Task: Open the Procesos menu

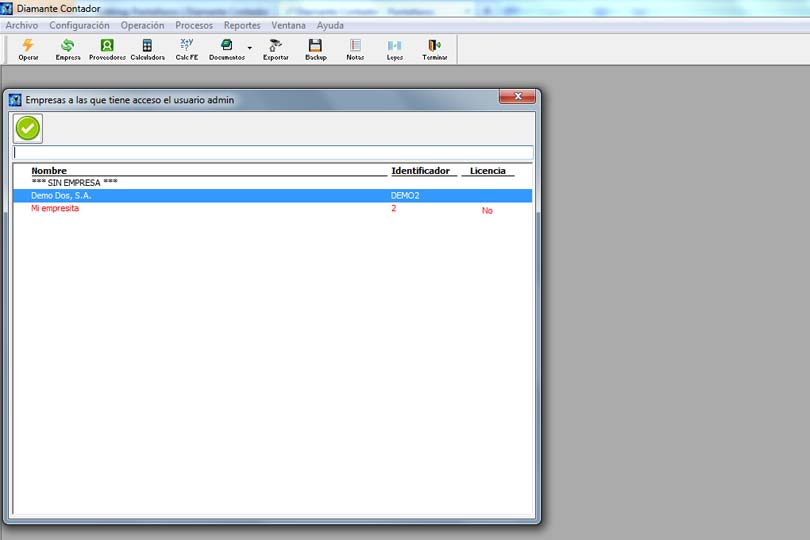Action: pyautogui.click(x=194, y=25)
